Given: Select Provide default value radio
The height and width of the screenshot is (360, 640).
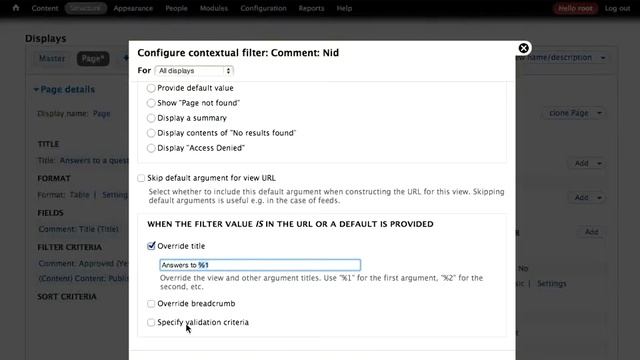Looking at the screenshot, I should 151,88.
